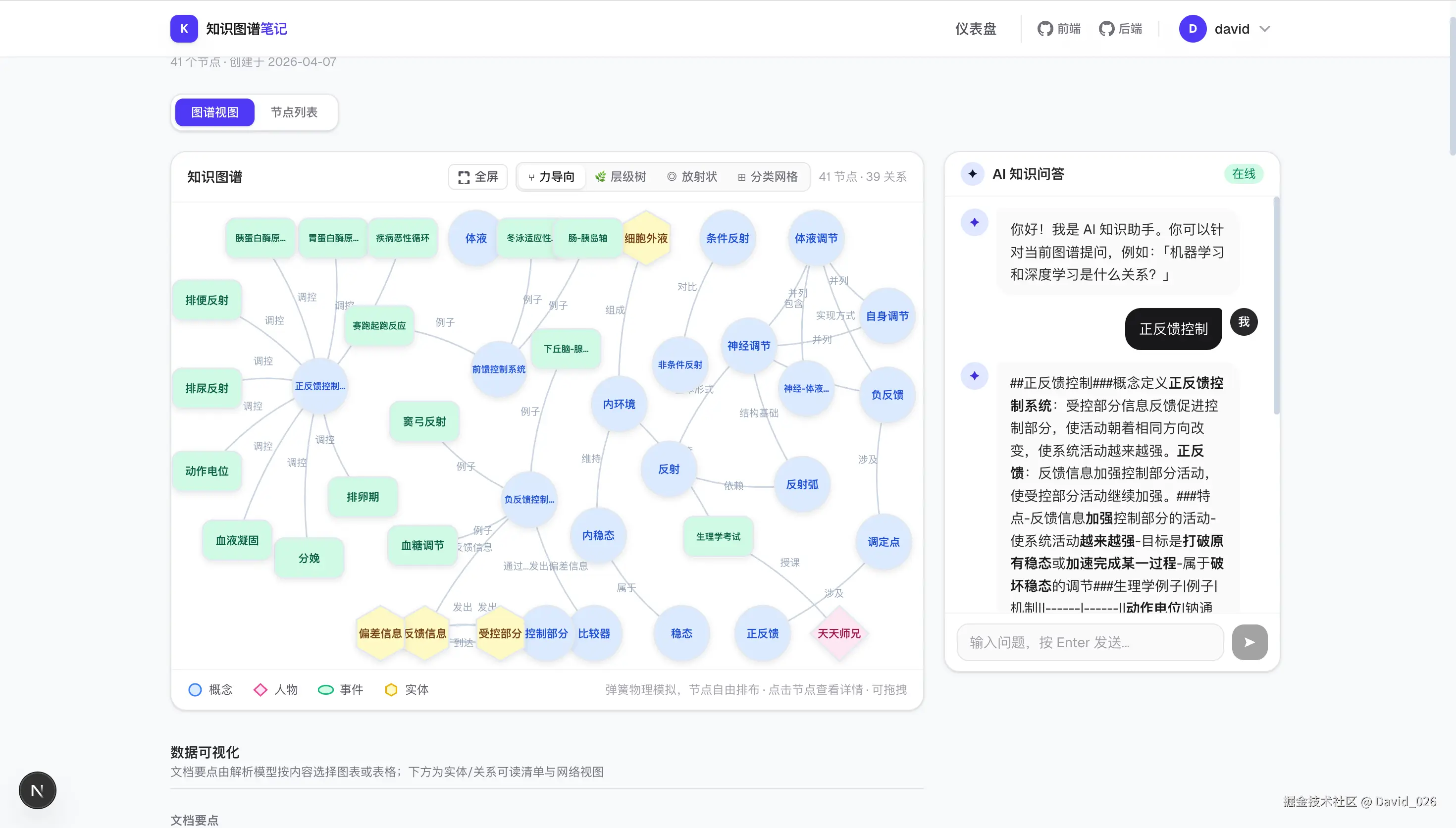This screenshot has width=1456, height=828.
Task: Click the 细胞外液 hexagon node
Action: pyautogui.click(x=646, y=238)
